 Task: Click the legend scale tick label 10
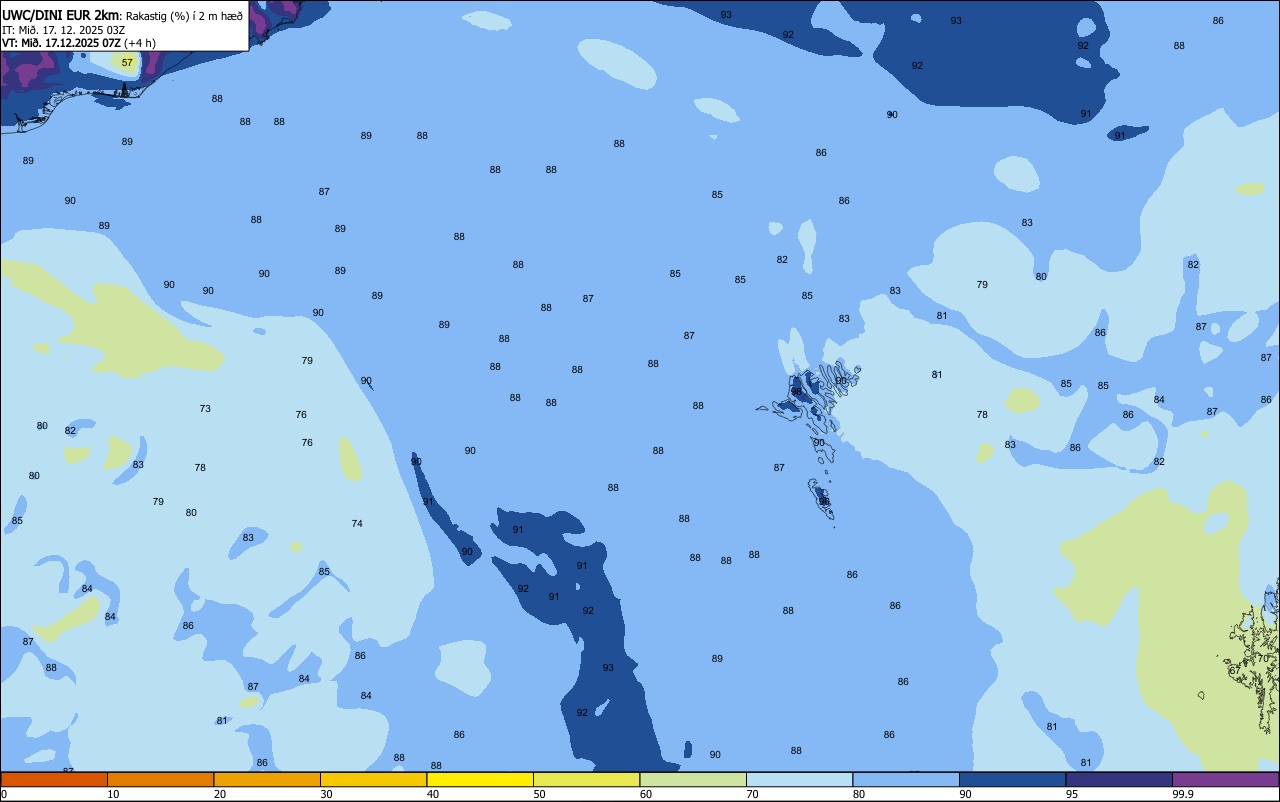[113, 794]
